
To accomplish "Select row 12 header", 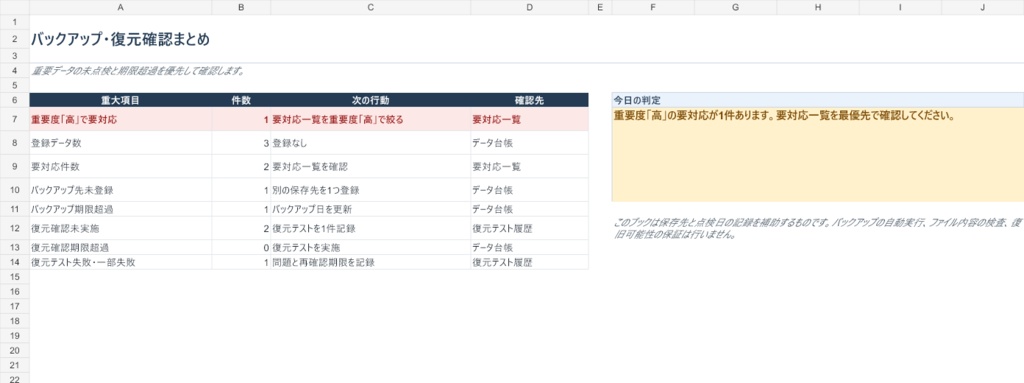I will (14, 229).
